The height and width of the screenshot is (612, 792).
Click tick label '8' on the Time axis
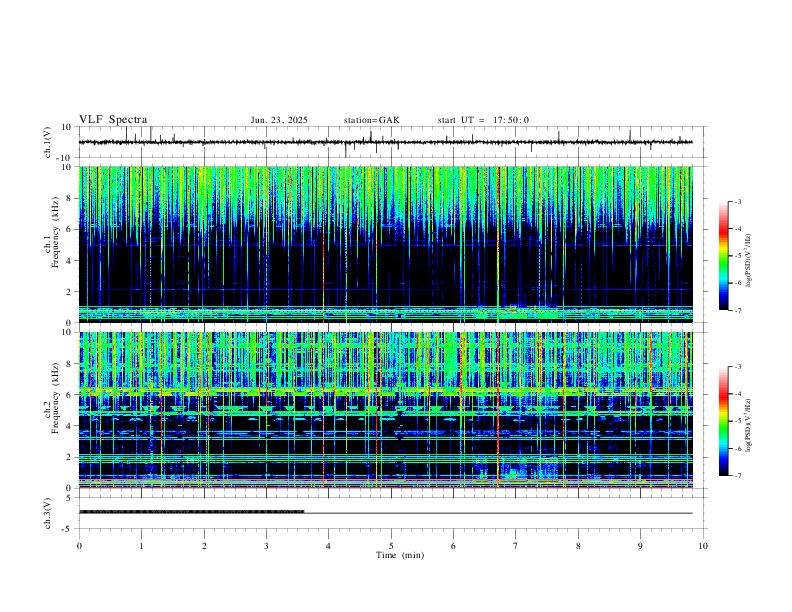578,546
